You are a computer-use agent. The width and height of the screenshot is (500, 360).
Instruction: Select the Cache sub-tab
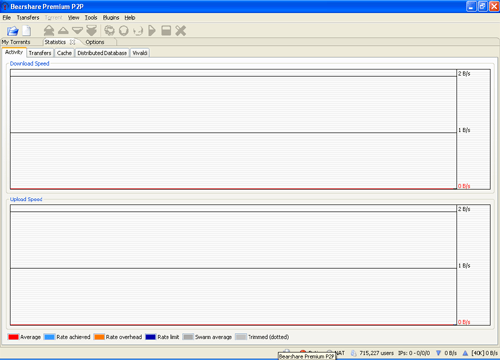pyautogui.click(x=64, y=53)
